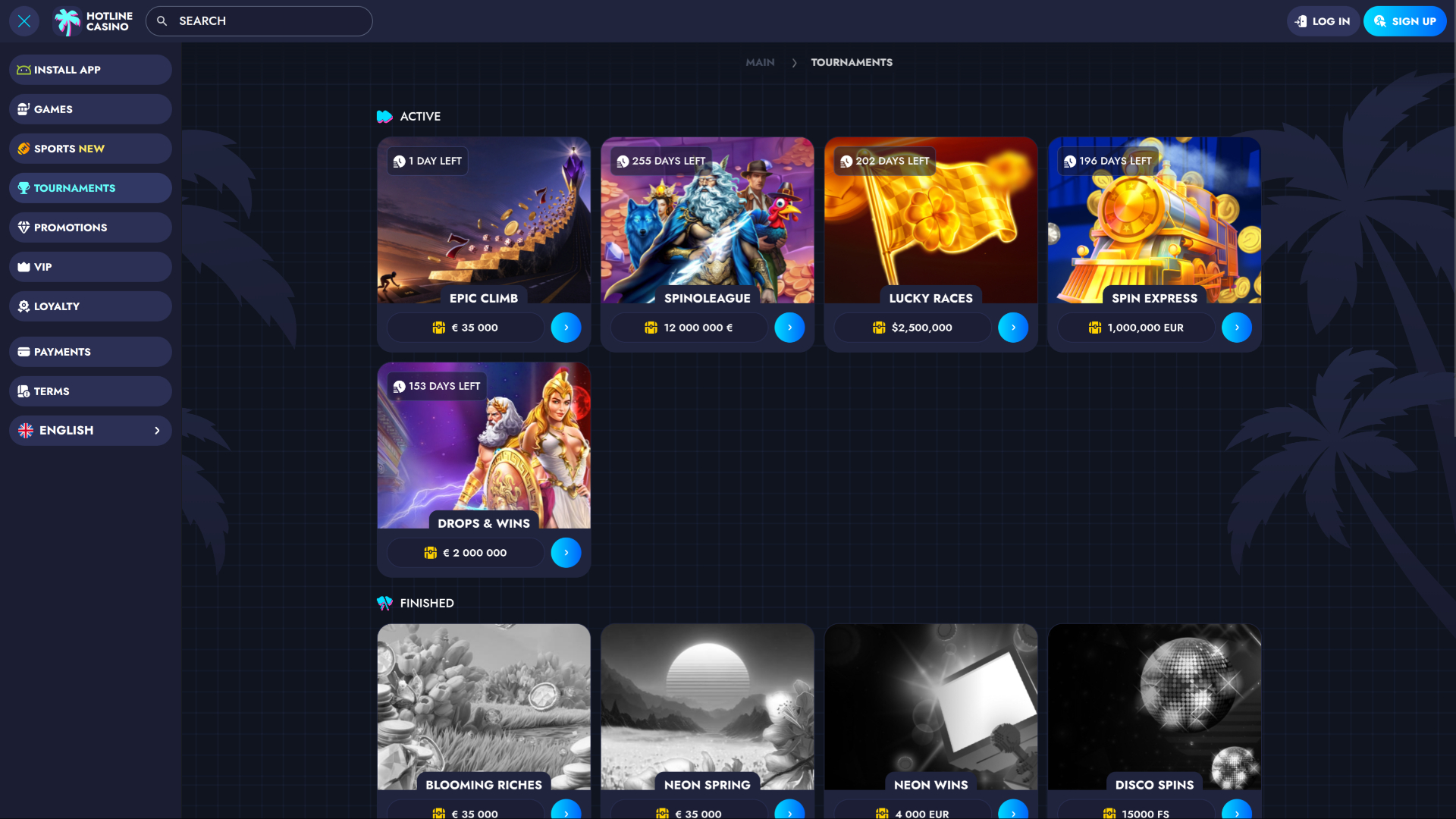The height and width of the screenshot is (819, 1456).
Task: Click the slot icon beside Games
Action: click(24, 109)
